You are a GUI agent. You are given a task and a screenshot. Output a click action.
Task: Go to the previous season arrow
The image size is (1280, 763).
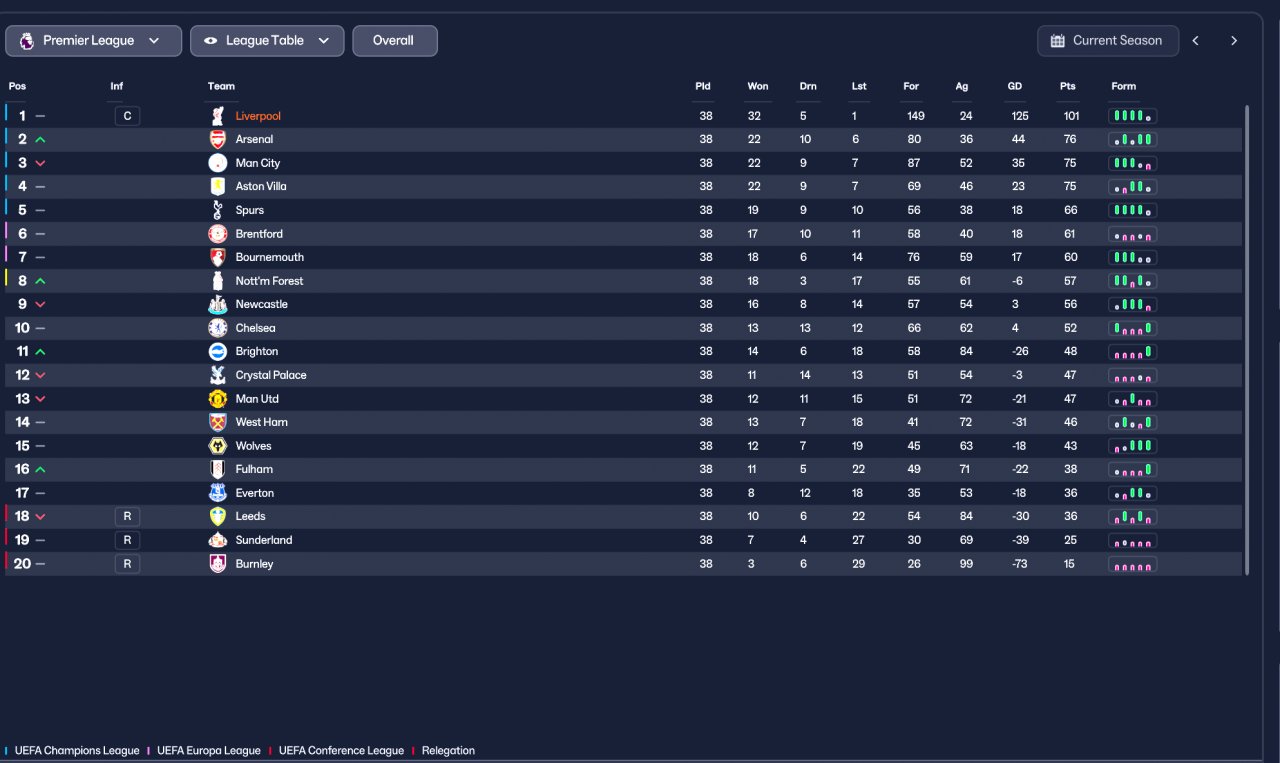[1195, 41]
